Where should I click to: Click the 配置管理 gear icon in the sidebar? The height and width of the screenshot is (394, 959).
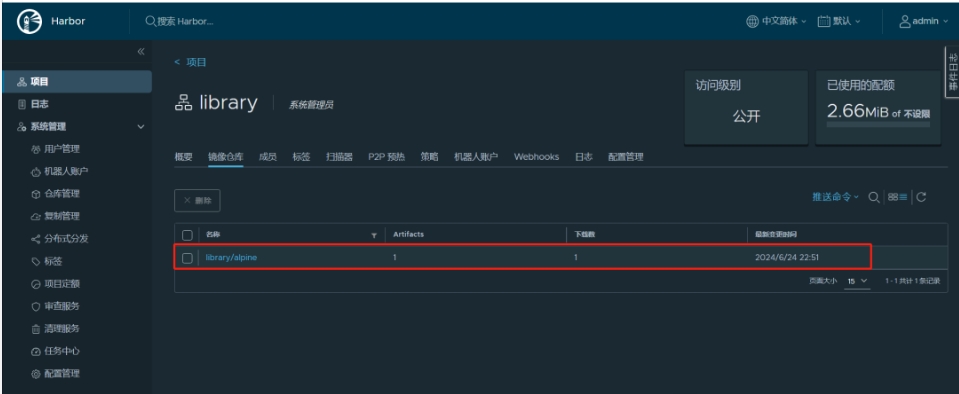35,374
